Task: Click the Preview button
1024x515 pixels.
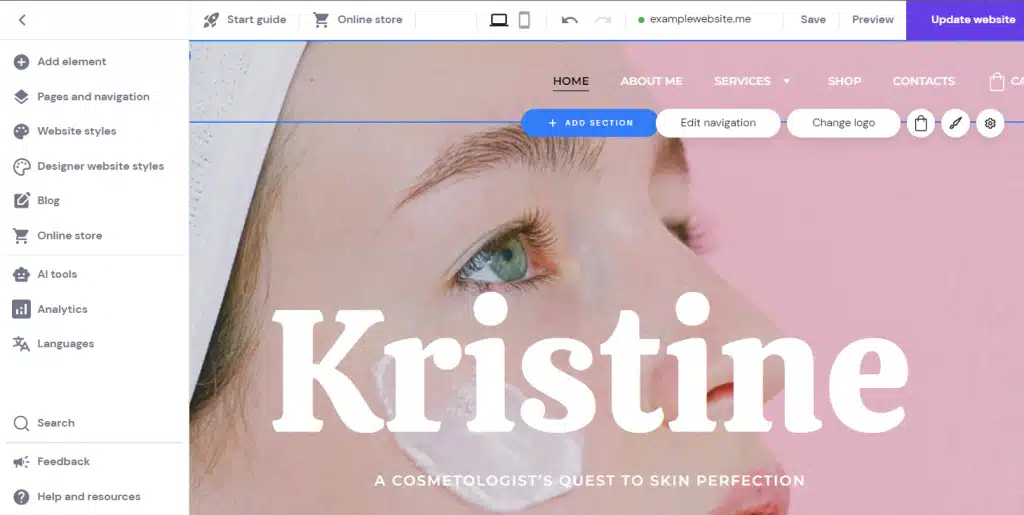Action: click(872, 20)
